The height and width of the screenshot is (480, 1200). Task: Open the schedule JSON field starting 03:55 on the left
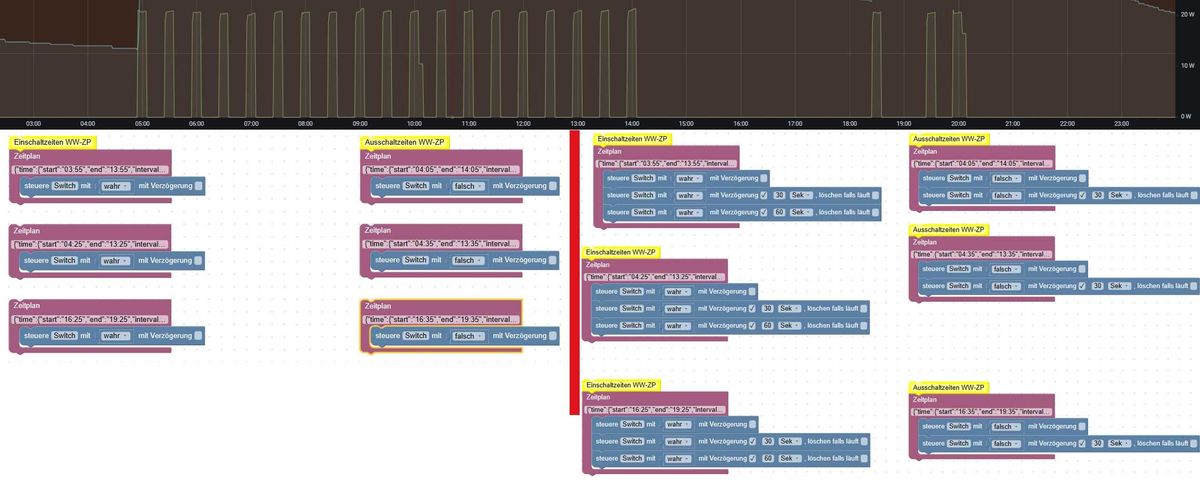90,171
